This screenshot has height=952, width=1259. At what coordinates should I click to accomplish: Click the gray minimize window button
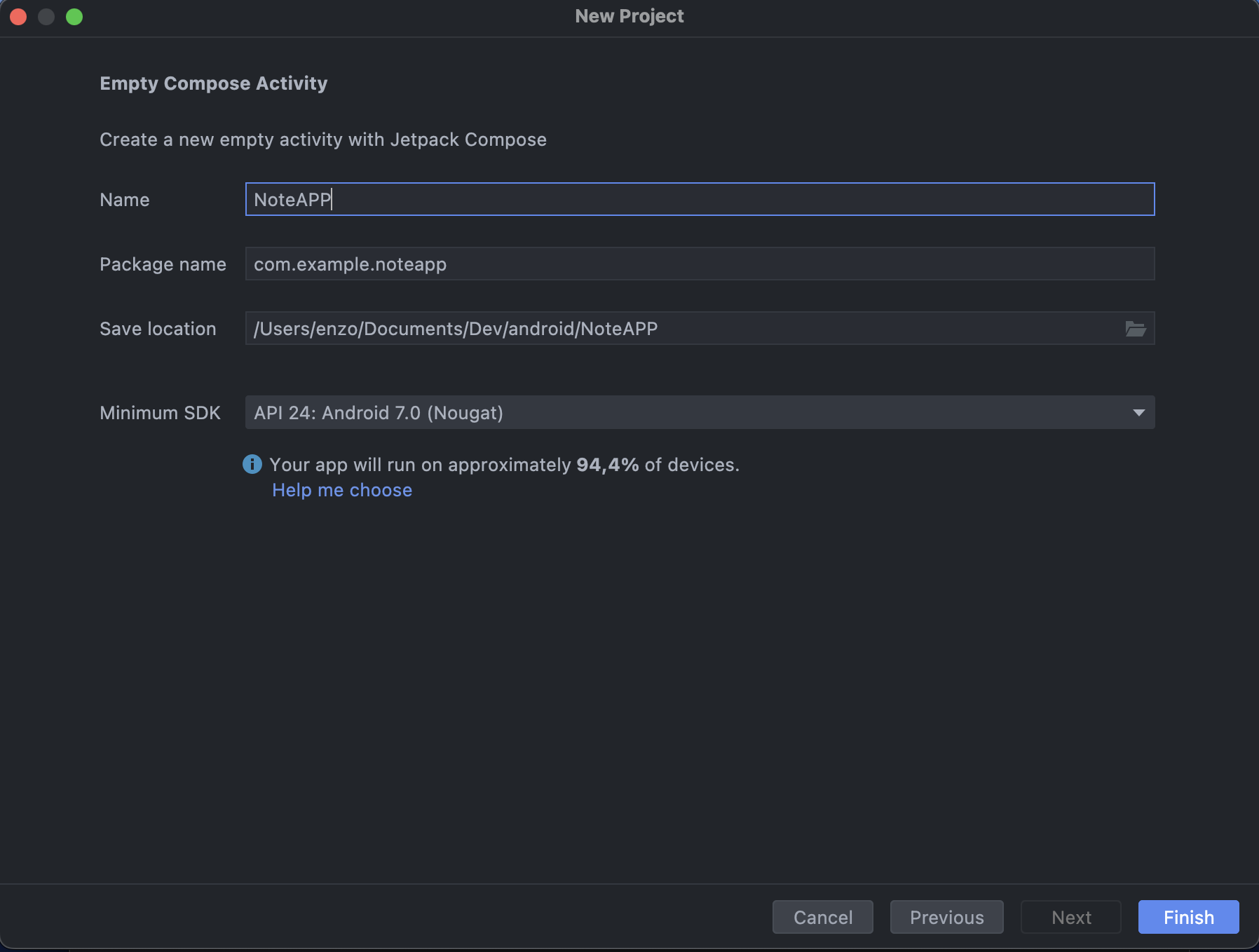coord(46,16)
